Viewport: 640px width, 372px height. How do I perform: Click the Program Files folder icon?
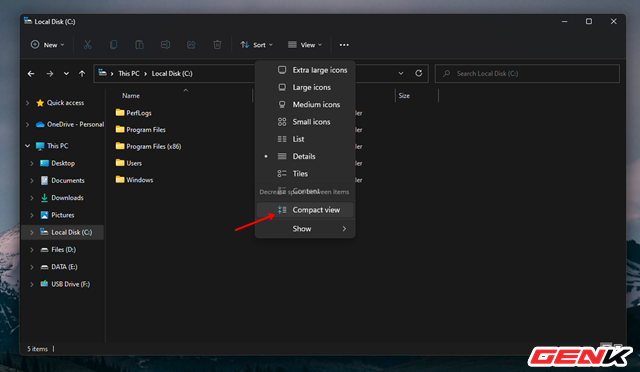click(x=120, y=129)
